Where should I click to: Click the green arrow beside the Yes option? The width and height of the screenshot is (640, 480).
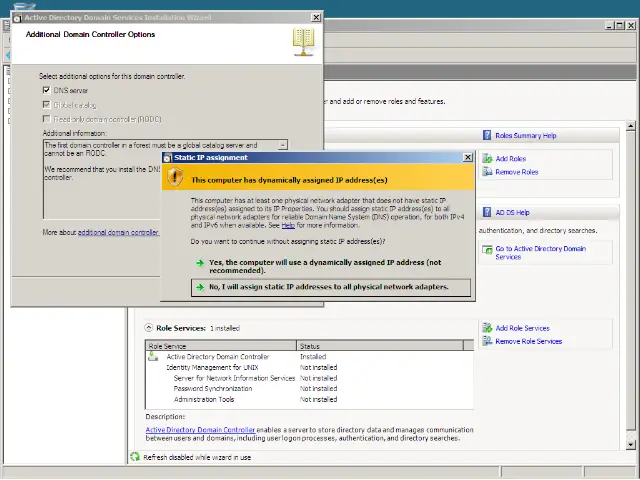click(200, 263)
